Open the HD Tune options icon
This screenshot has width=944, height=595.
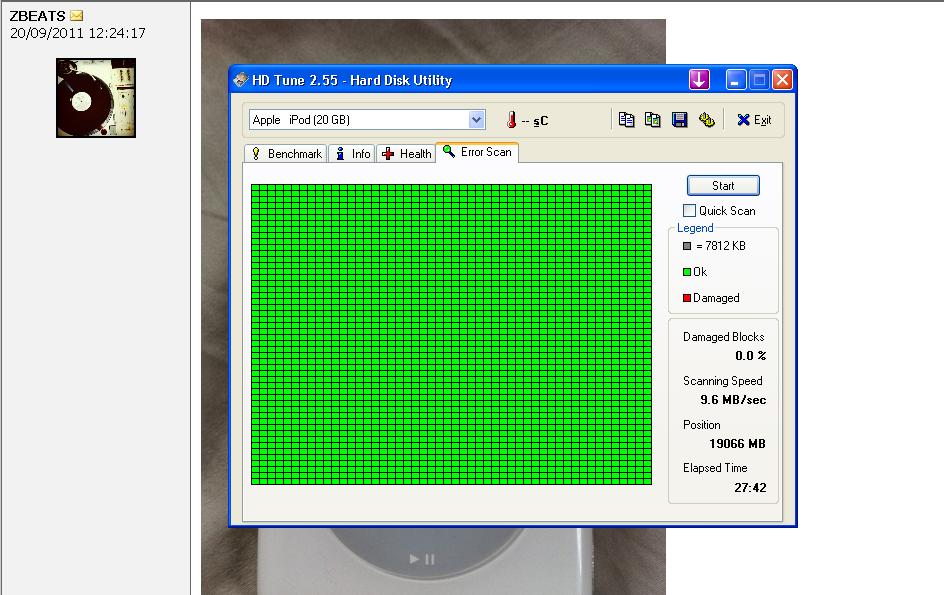click(707, 120)
